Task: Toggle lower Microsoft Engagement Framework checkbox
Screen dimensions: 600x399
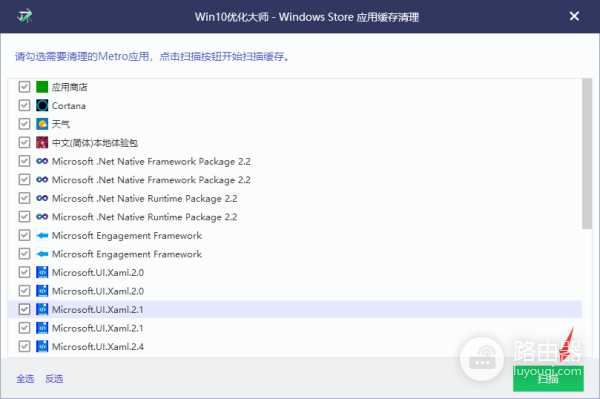Action: click(x=24, y=254)
